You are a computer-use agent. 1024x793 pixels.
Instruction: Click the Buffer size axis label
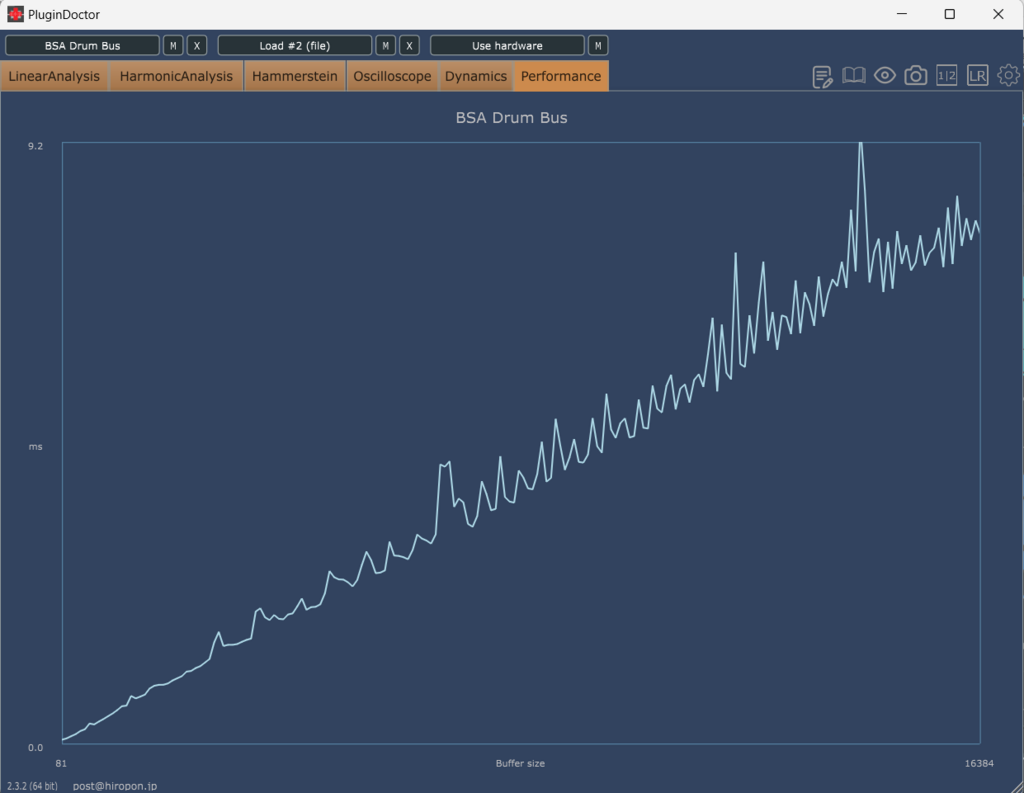(x=520, y=763)
